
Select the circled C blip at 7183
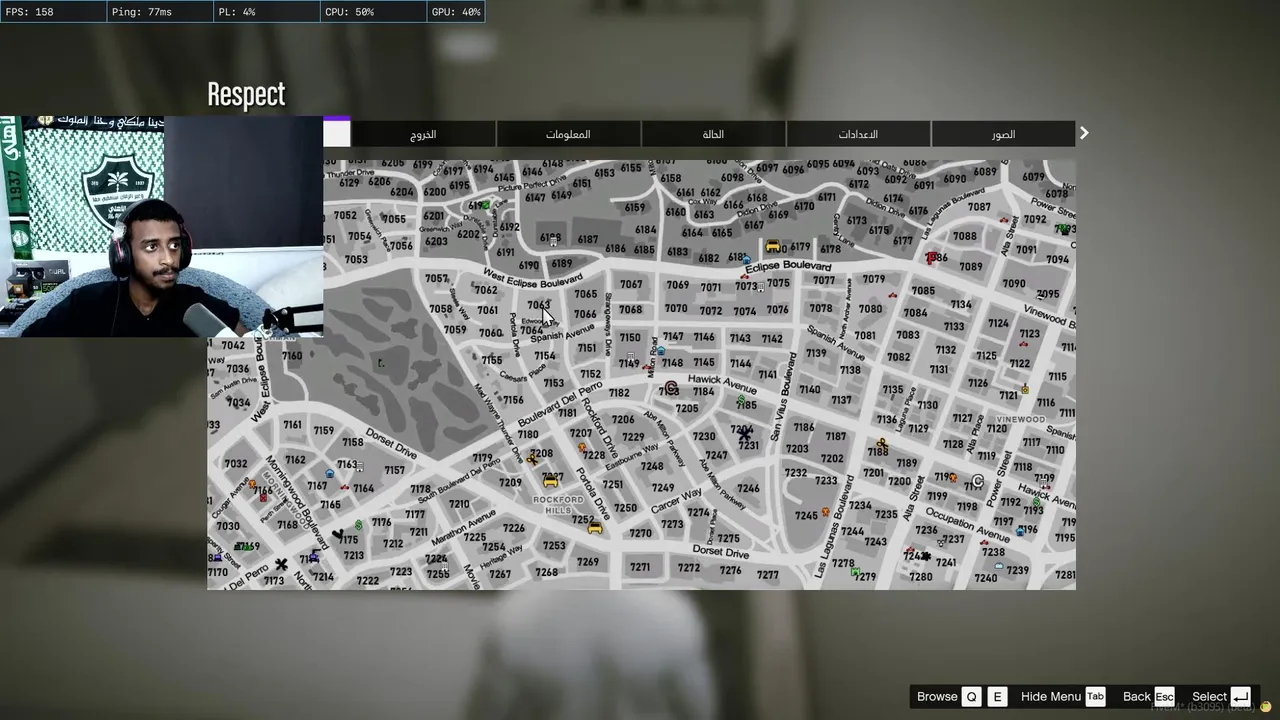point(671,388)
